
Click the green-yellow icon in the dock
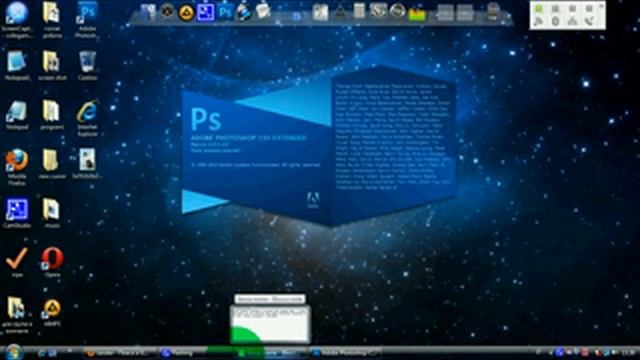pyautogui.click(x=417, y=14)
